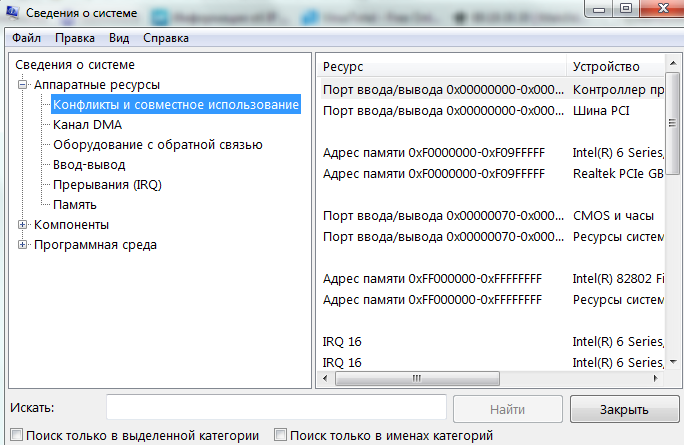The height and width of the screenshot is (445, 684).
Task: Click the Закрыть button
Action: tap(624, 409)
